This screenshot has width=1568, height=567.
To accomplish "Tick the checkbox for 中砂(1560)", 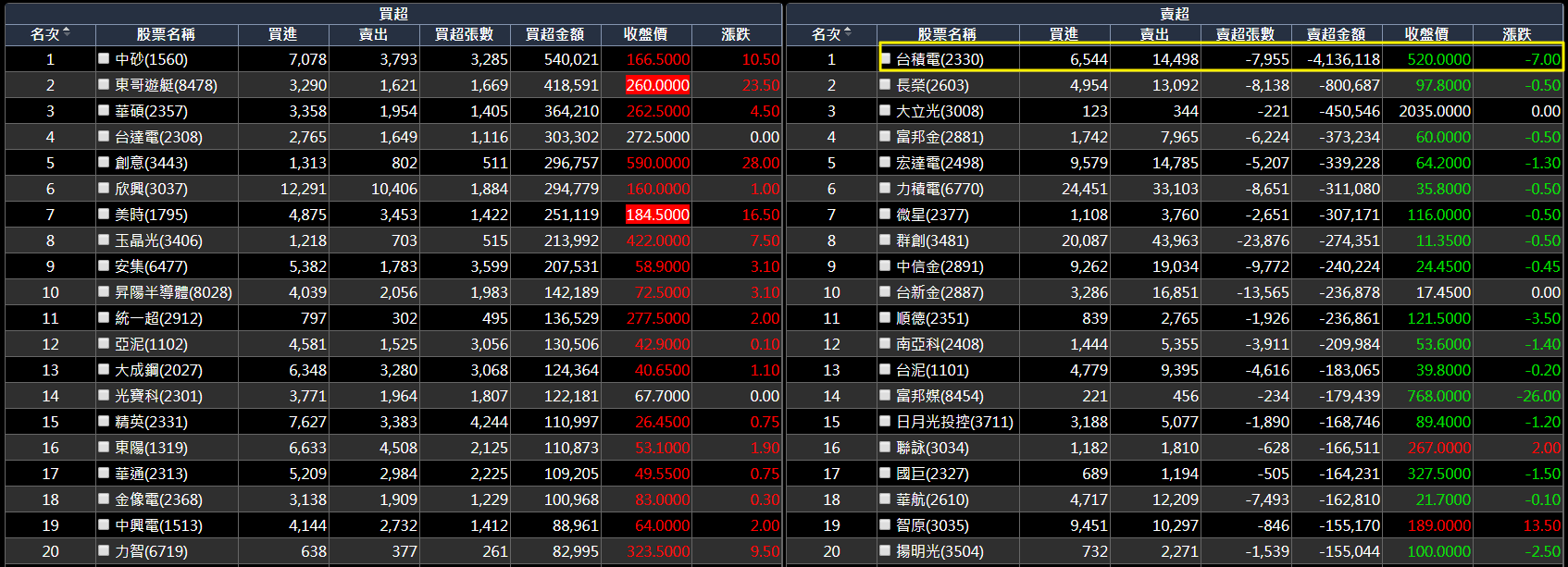I will click(104, 58).
